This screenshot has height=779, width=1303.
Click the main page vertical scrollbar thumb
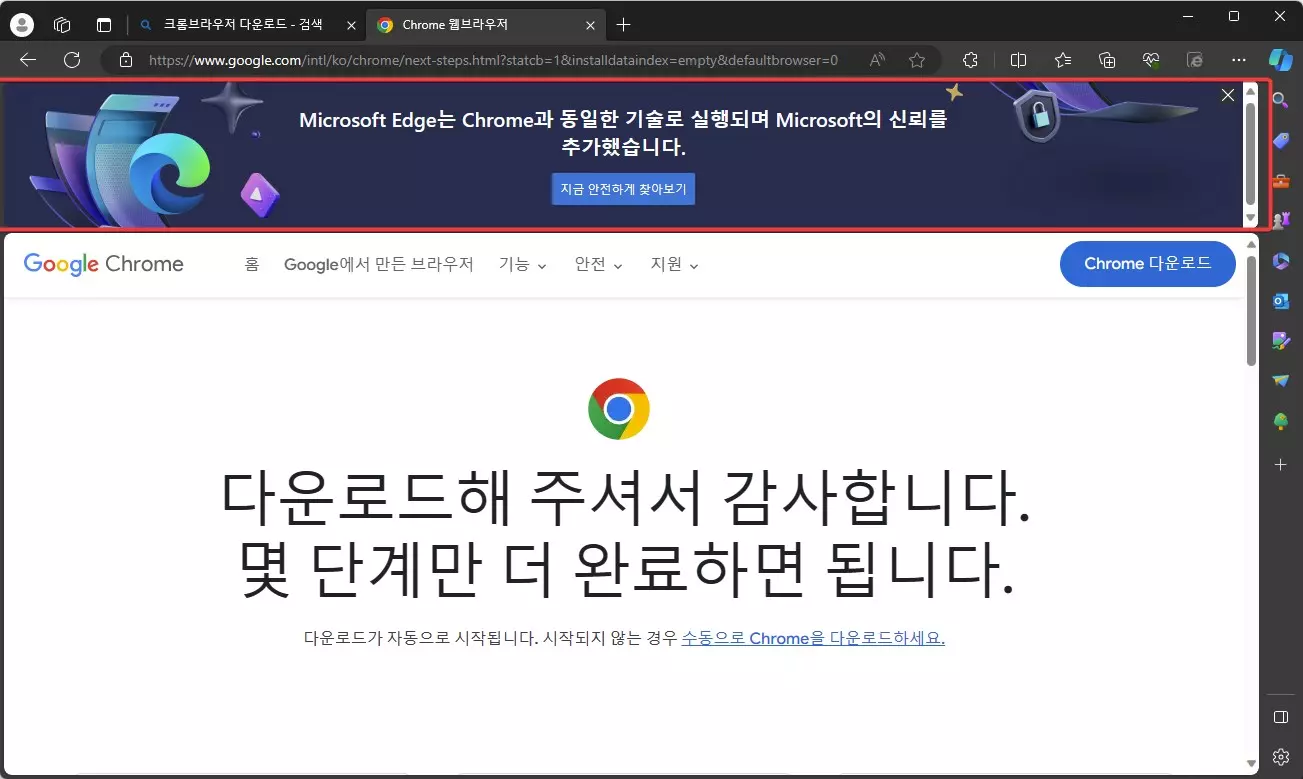pos(1251,309)
